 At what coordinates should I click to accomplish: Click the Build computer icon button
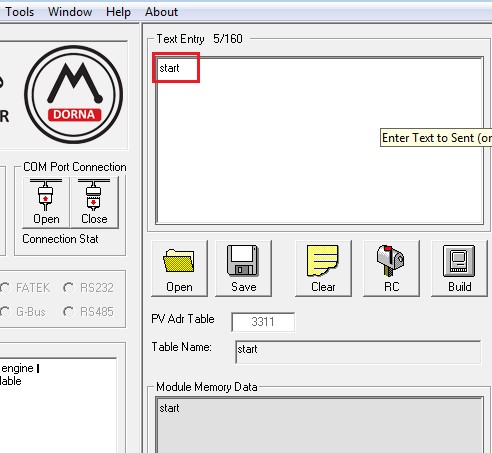(459, 268)
